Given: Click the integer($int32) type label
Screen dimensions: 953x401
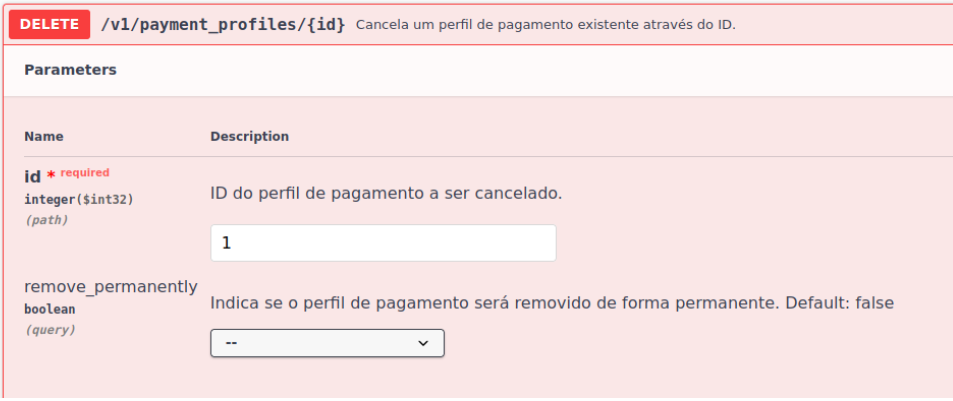Looking at the screenshot, I should (x=78, y=199).
